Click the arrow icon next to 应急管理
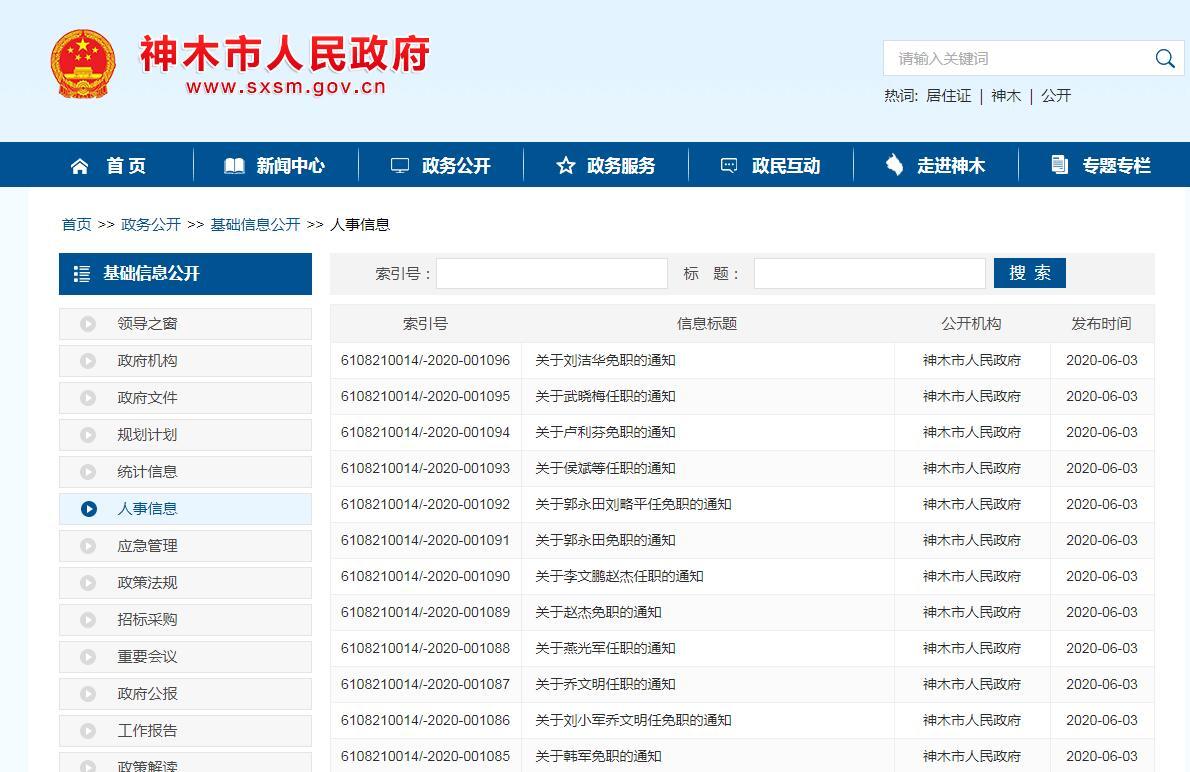Viewport: 1190px width, 772px height. pyautogui.click(x=88, y=546)
